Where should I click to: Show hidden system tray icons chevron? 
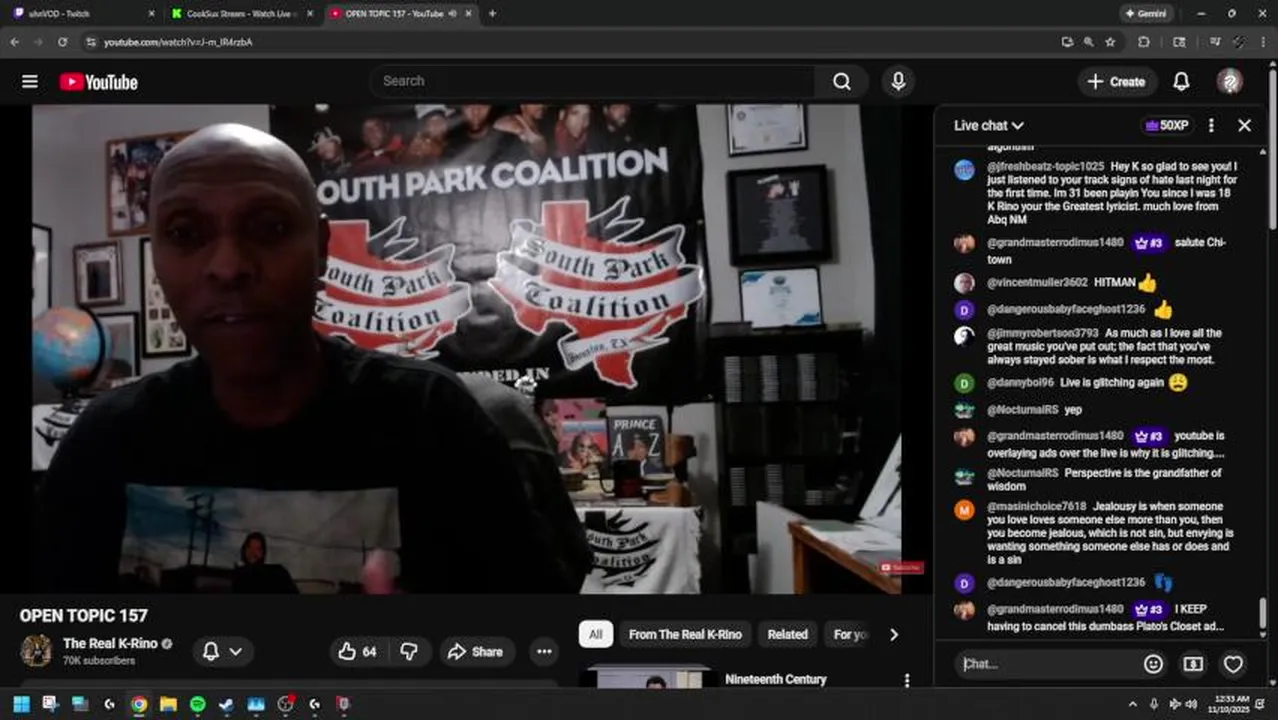[x=1132, y=704]
